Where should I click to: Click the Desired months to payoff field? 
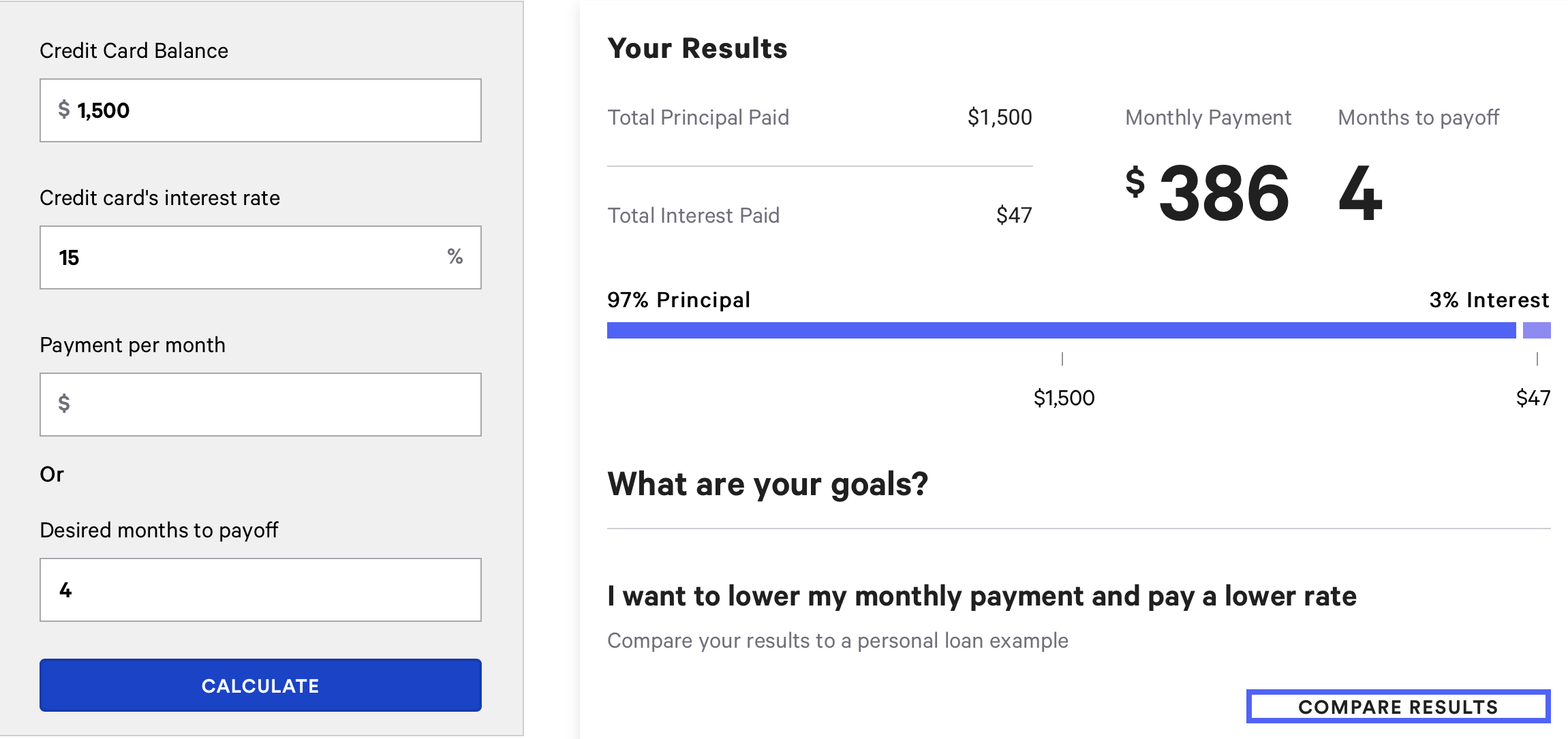click(x=260, y=590)
